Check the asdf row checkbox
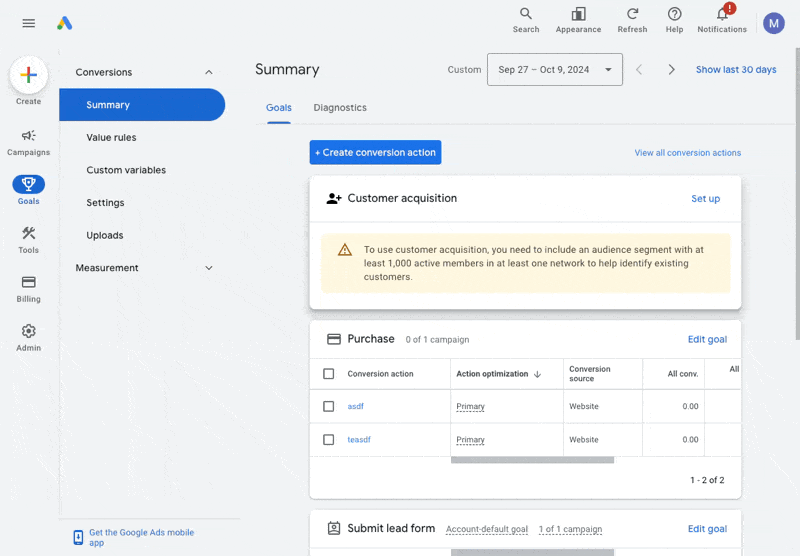The image size is (800, 556). tap(329, 407)
